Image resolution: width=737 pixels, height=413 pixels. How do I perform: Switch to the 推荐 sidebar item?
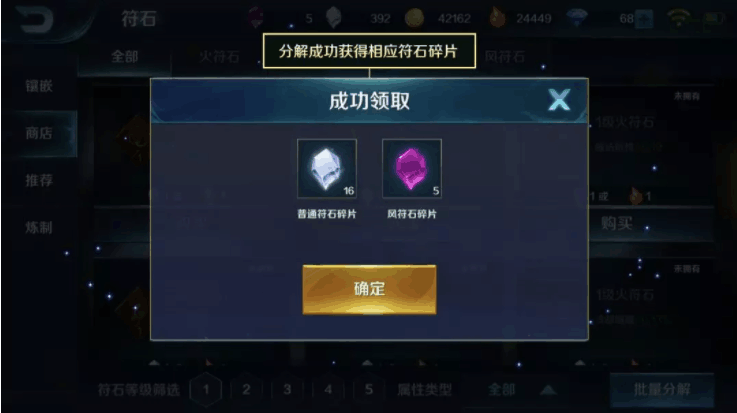pos(39,180)
